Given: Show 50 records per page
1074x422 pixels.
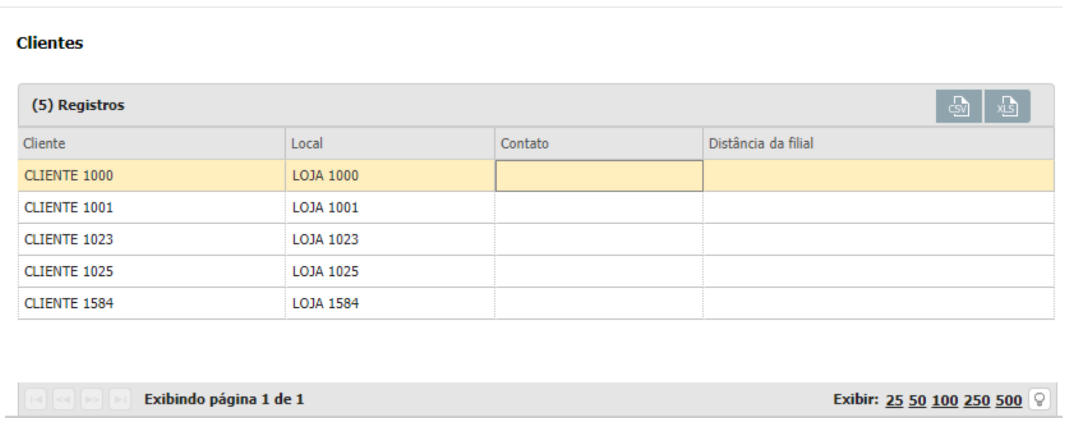Looking at the screenshot, I should point(917,401).
